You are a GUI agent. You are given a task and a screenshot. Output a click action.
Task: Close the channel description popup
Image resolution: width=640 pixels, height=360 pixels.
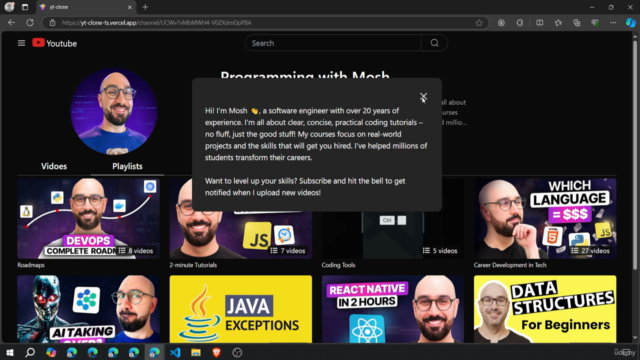(423, 97)
